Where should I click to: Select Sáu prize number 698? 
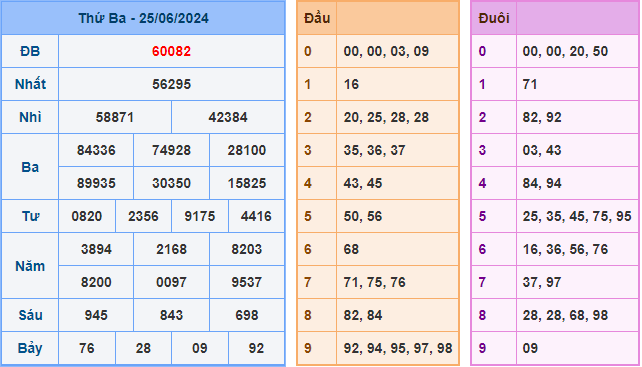click(247, 315)
